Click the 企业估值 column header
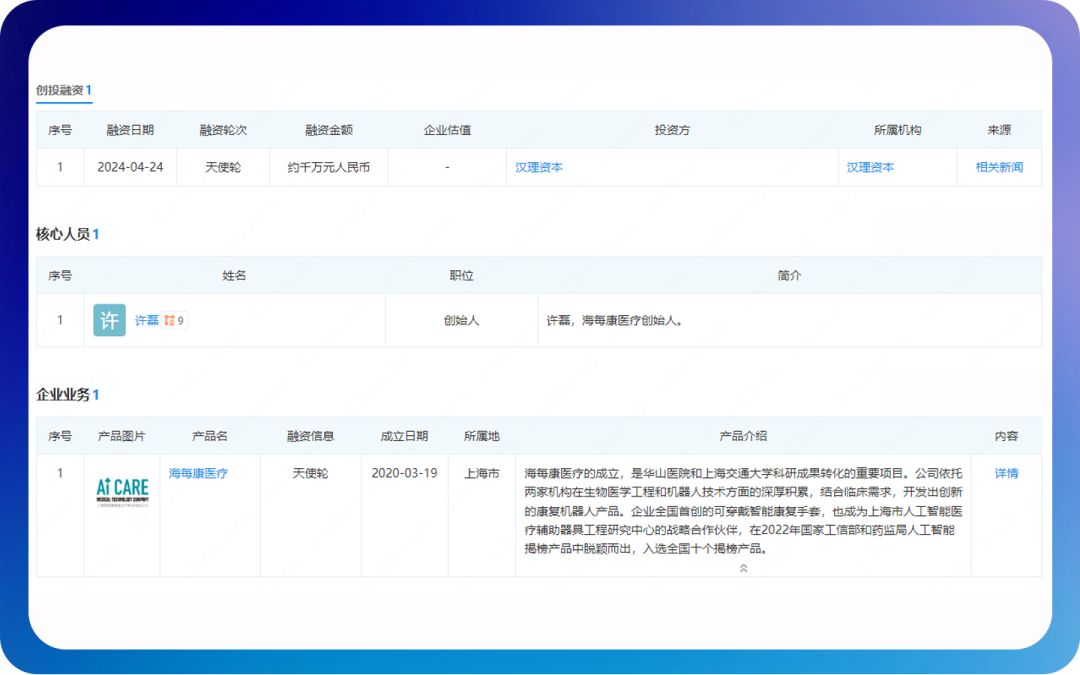The width and height of the screenshot is (1080, 675). 447,130
